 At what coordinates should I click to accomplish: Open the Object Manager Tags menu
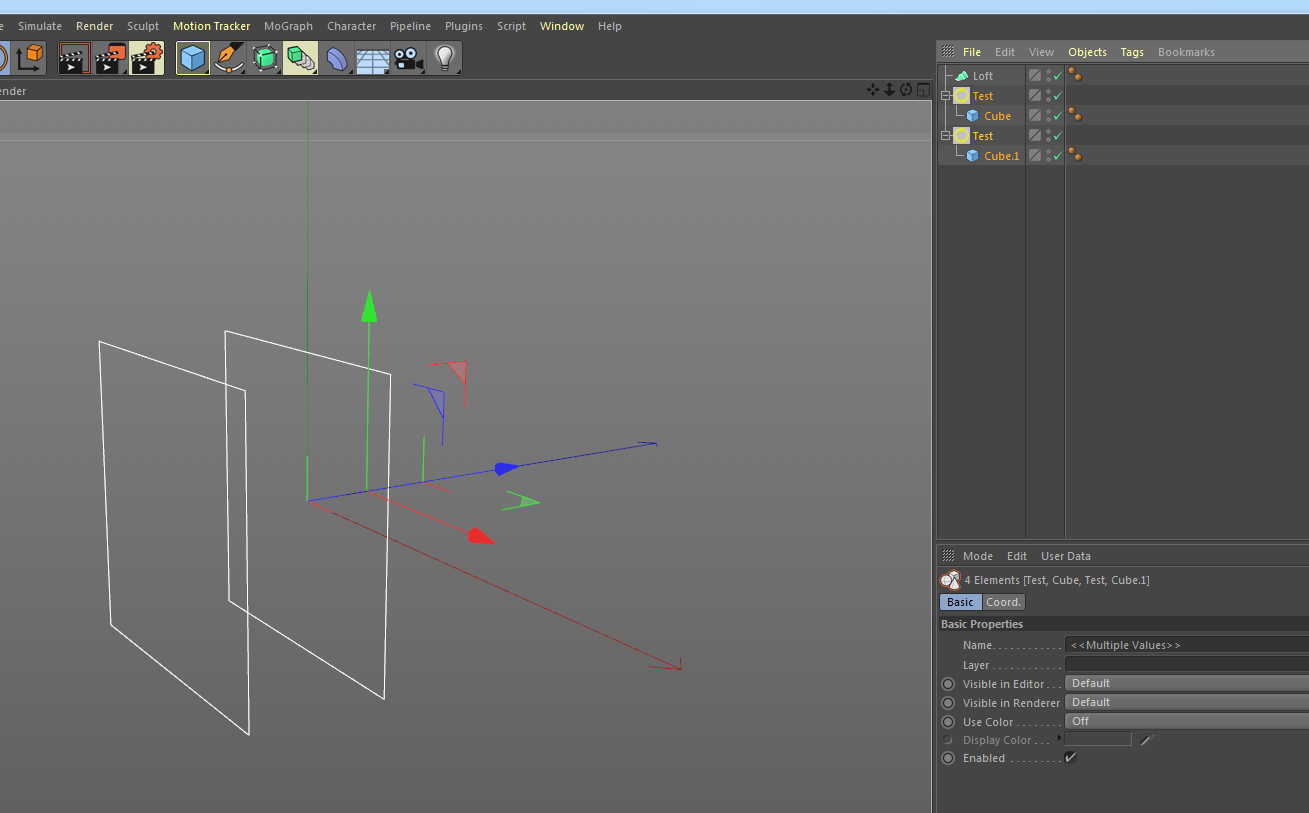[1131, 52]
